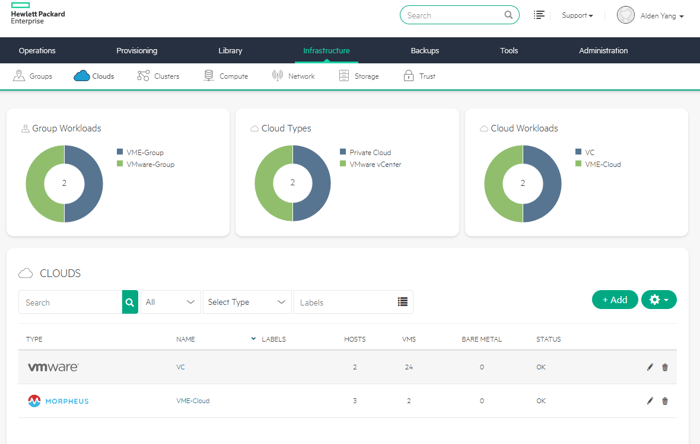Screen dimensions: 700x444
Task: Select the blue Clouds icon
Action: click(x=82, y=76)
